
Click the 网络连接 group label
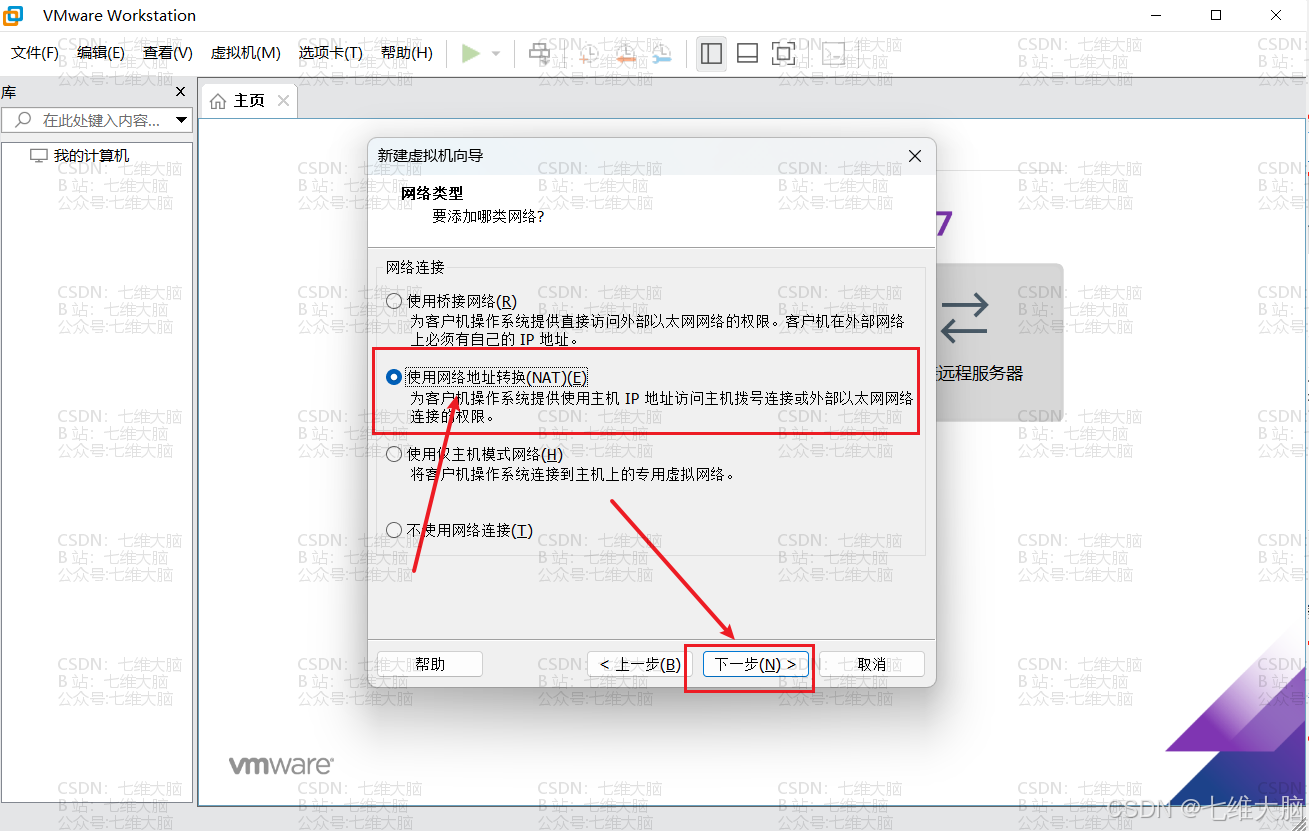pyautogui.click(x=415, y=267)
